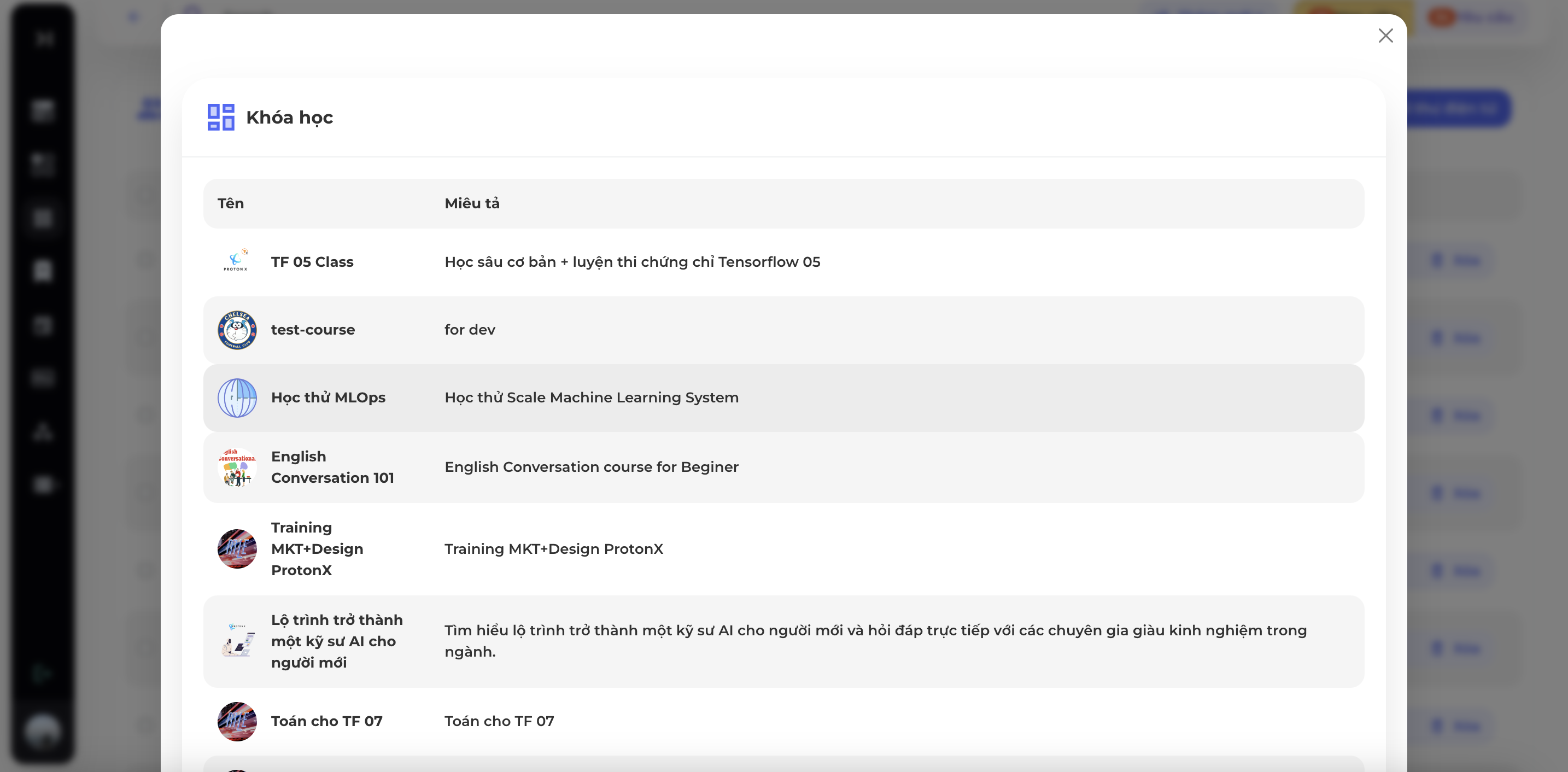This screenshot has width=1568, height=772.
Task: Close the Khóa học dialog
Action: pyautogui.click(x=1385, y=36)
